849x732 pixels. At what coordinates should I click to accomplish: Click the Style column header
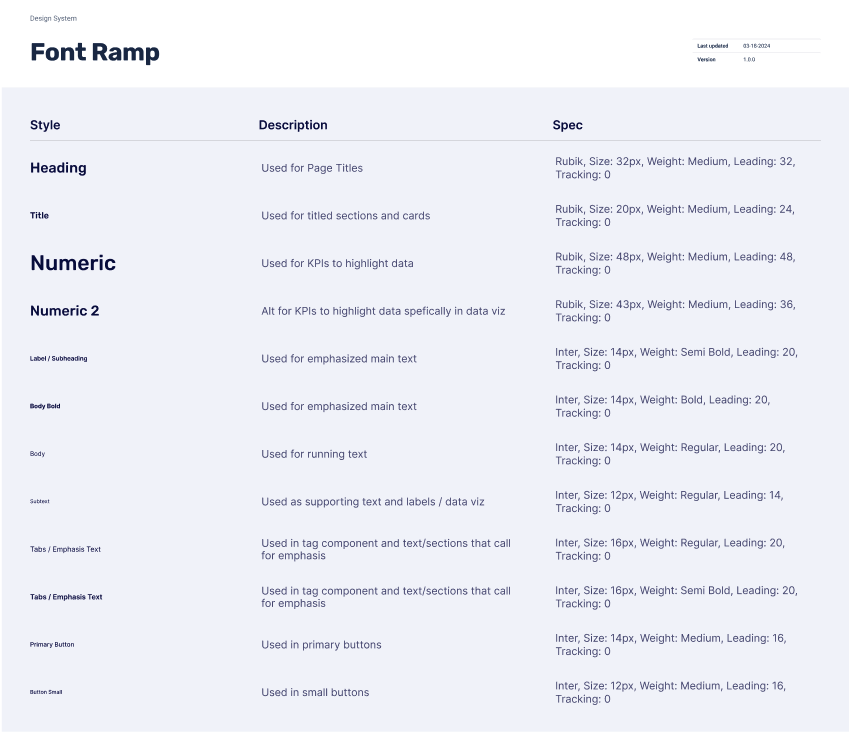point(45,125)
